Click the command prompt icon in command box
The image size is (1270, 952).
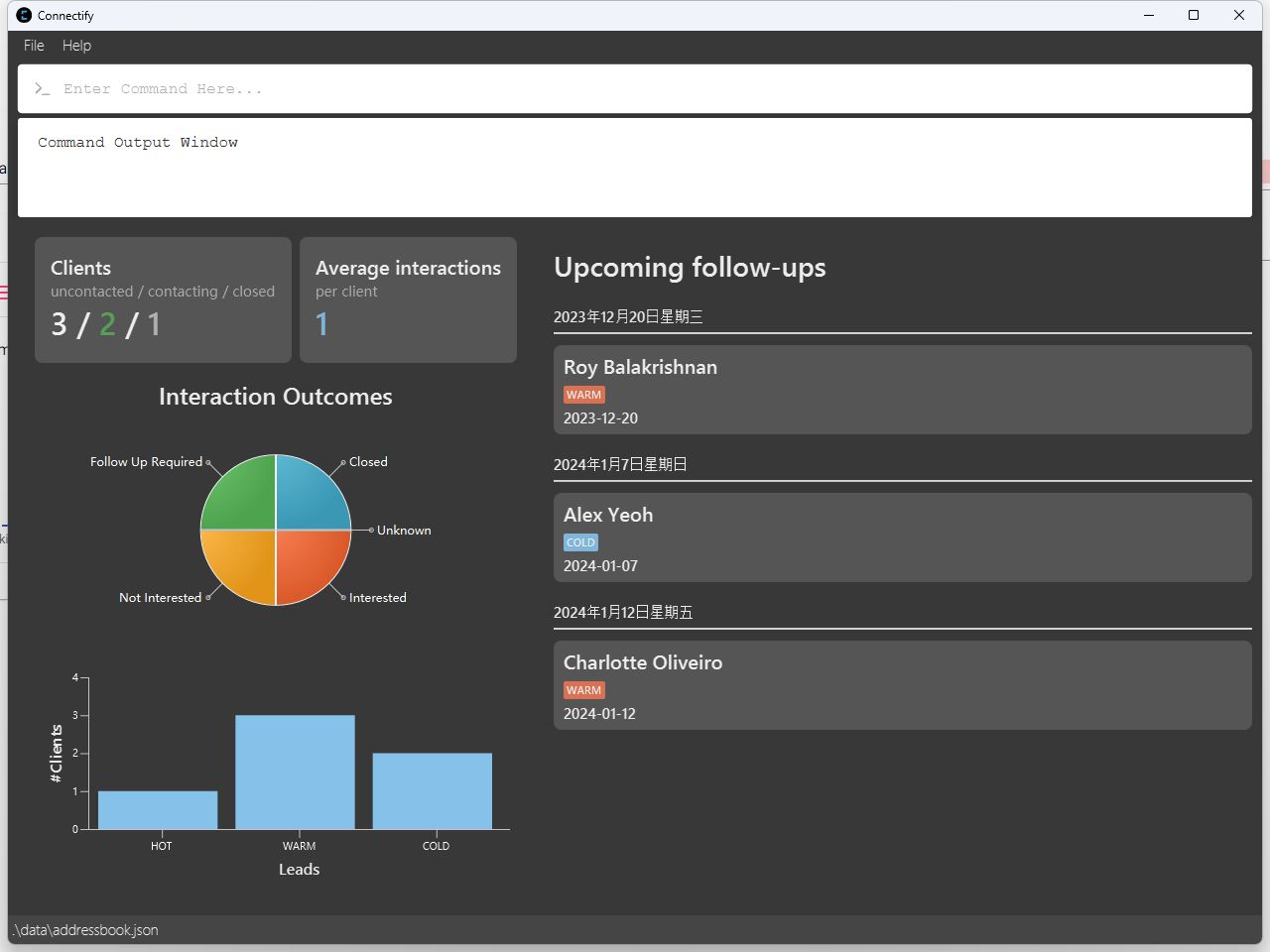(x=42, y=89)
